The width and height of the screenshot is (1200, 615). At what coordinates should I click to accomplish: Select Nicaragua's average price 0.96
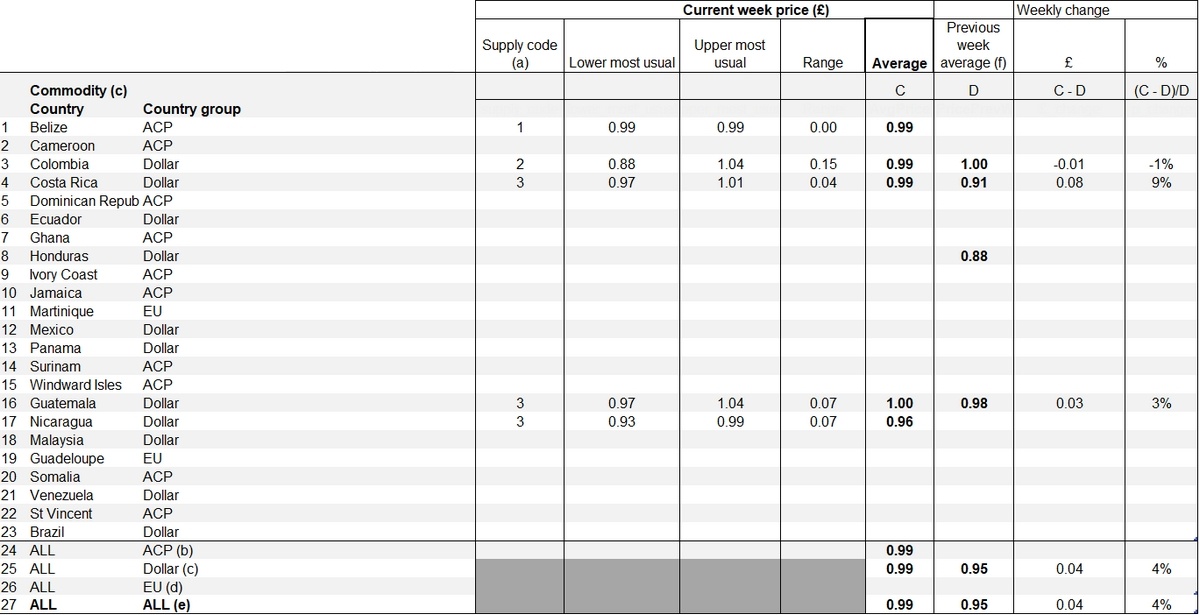tap(899, 422)
